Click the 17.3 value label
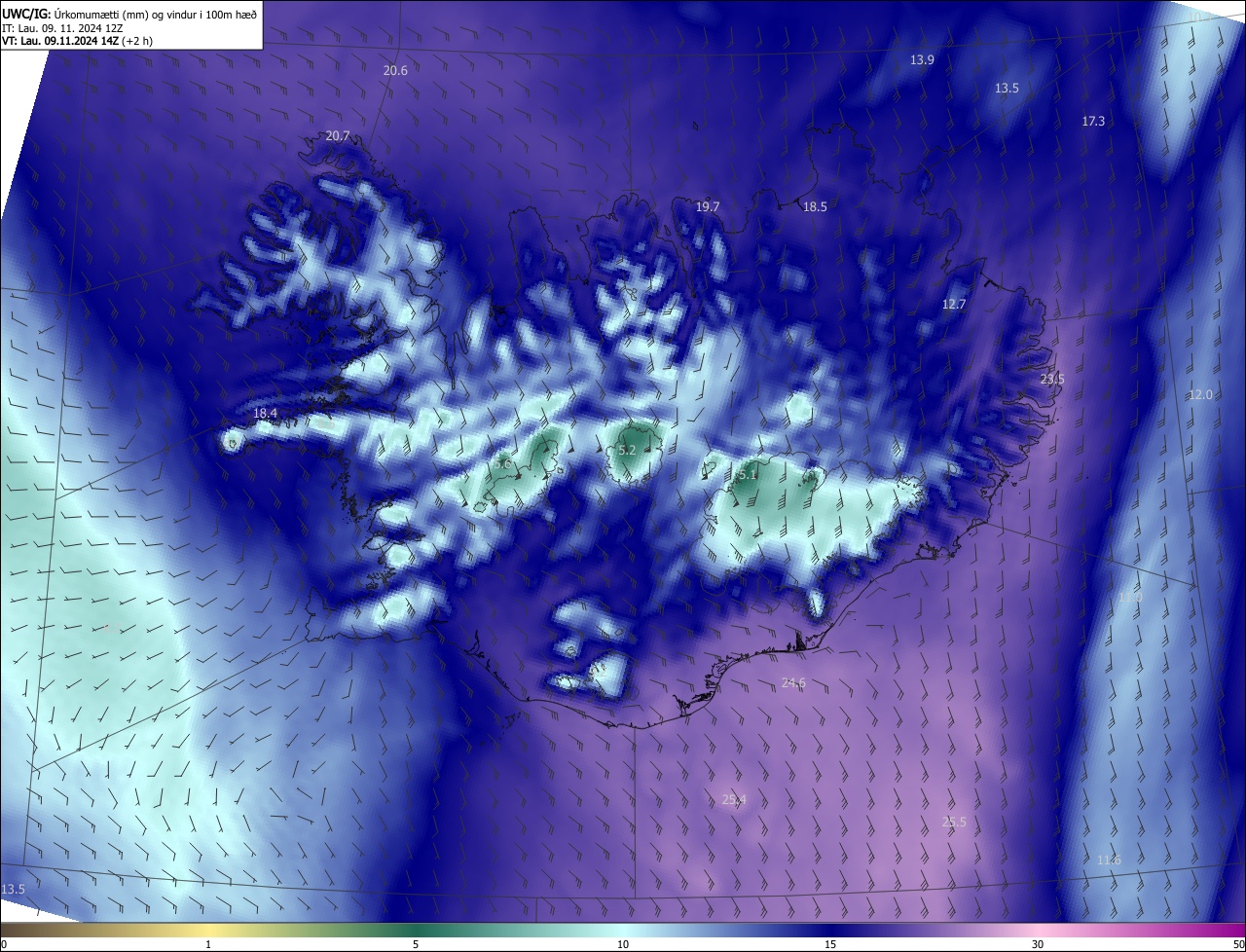 (x=1093, y=121)
